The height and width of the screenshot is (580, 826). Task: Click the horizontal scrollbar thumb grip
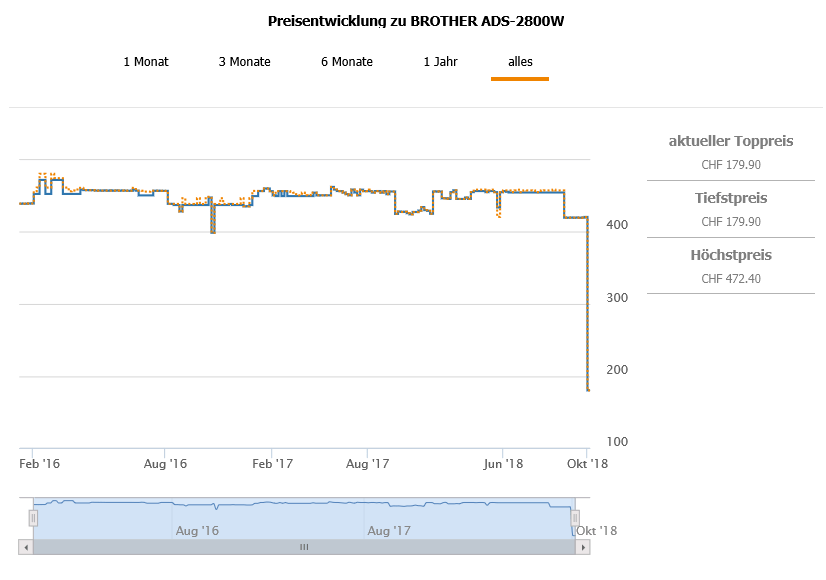pyautogui.click(x=304, y=547)
